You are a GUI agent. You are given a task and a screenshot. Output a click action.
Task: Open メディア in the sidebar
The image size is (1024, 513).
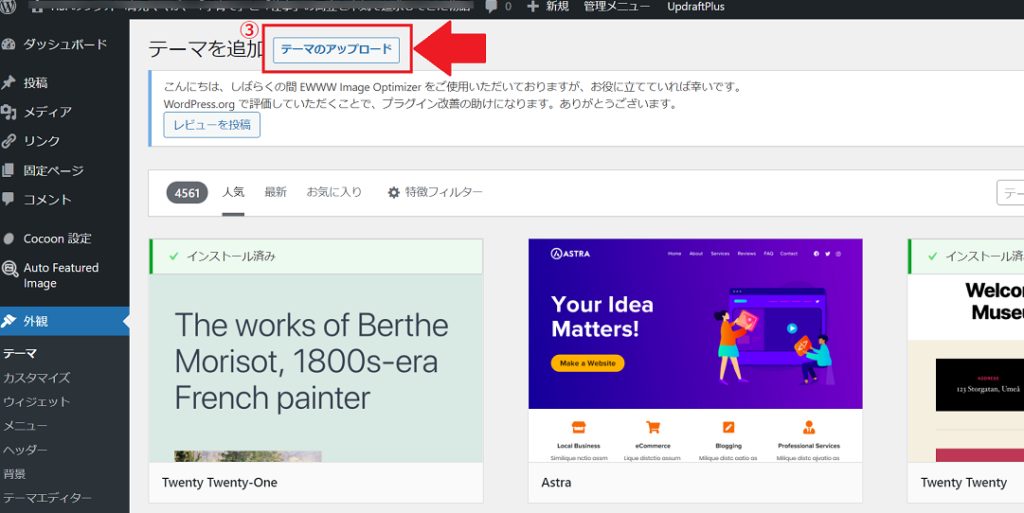pos(48,112)
